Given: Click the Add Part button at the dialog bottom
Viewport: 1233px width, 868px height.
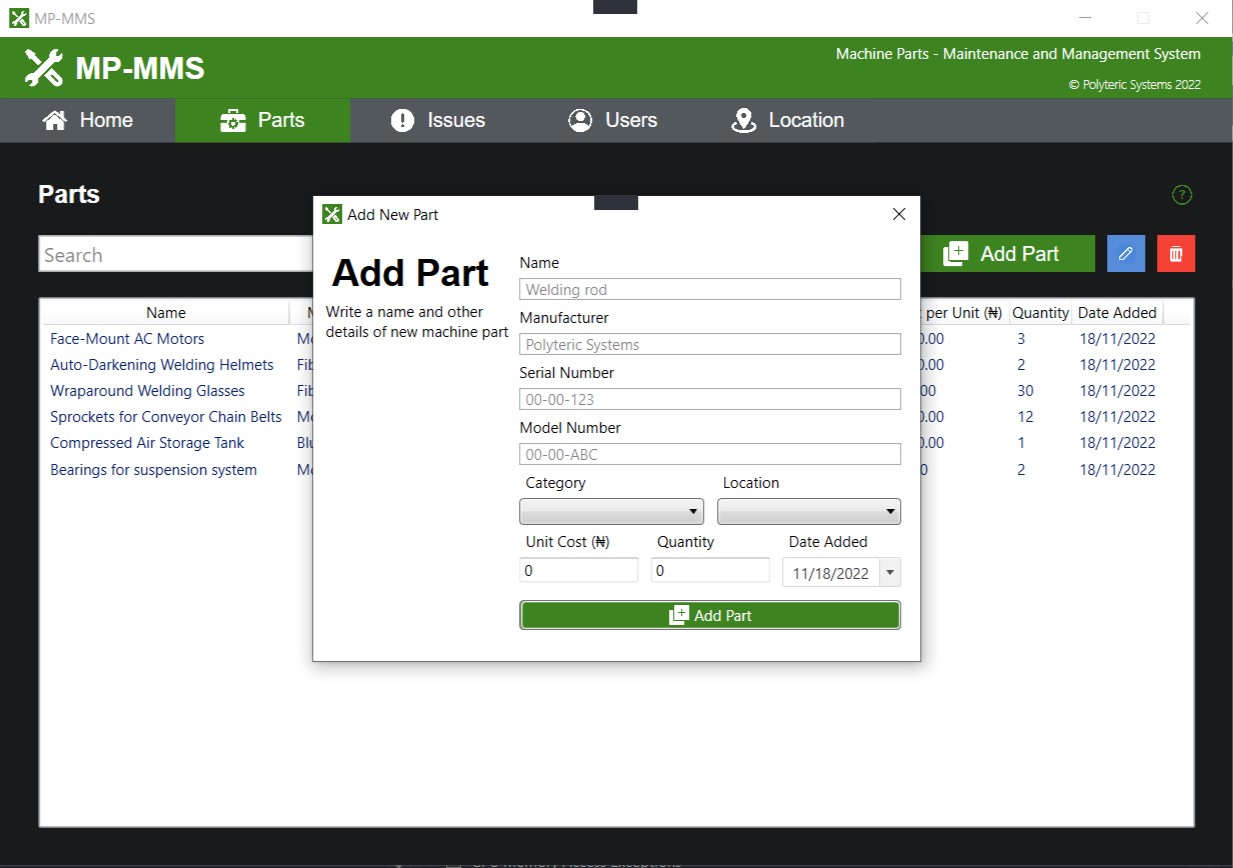Looking at the screenshot, I should [x=709, y=614].
